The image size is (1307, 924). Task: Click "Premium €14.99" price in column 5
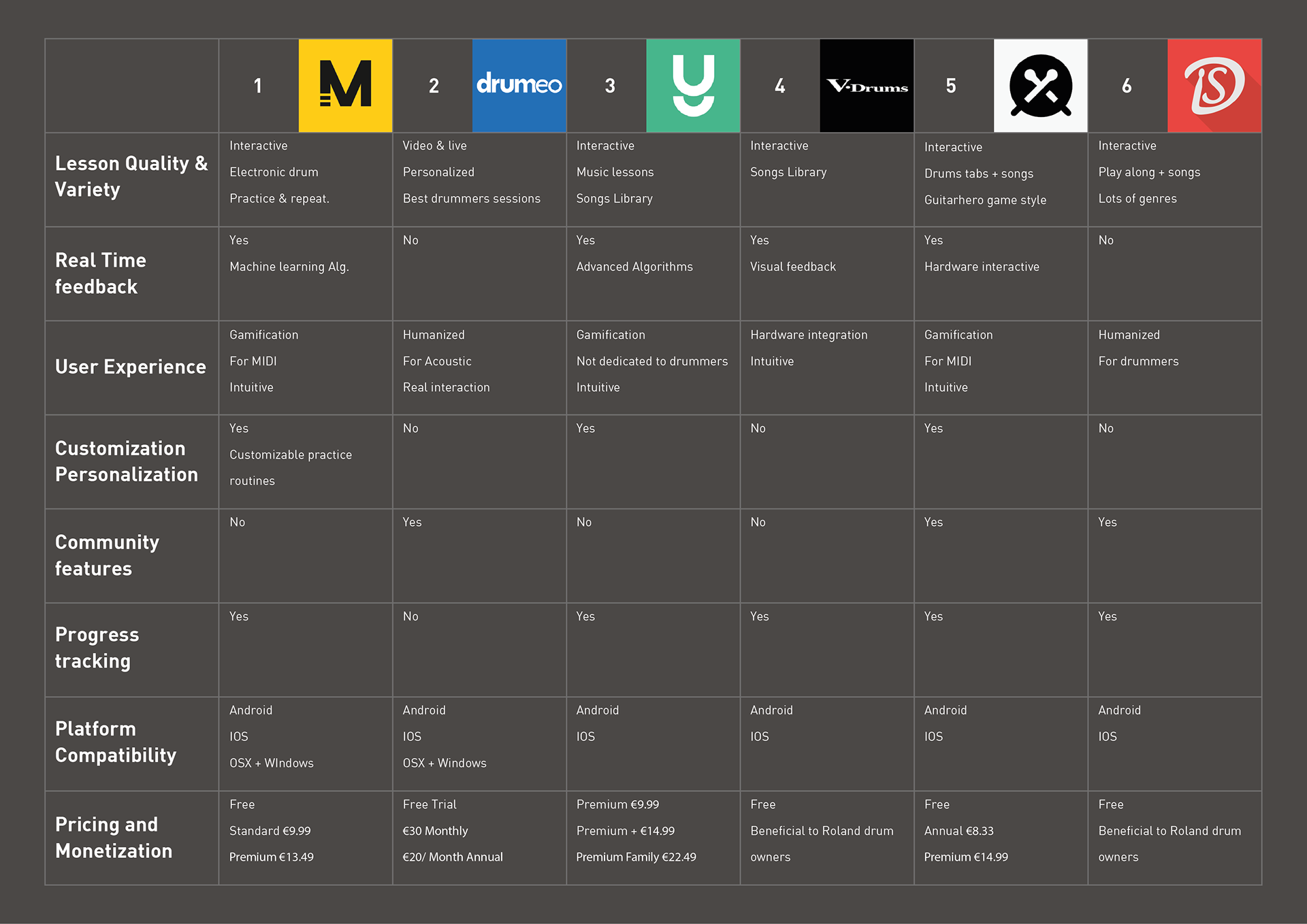tap(966, 857)
